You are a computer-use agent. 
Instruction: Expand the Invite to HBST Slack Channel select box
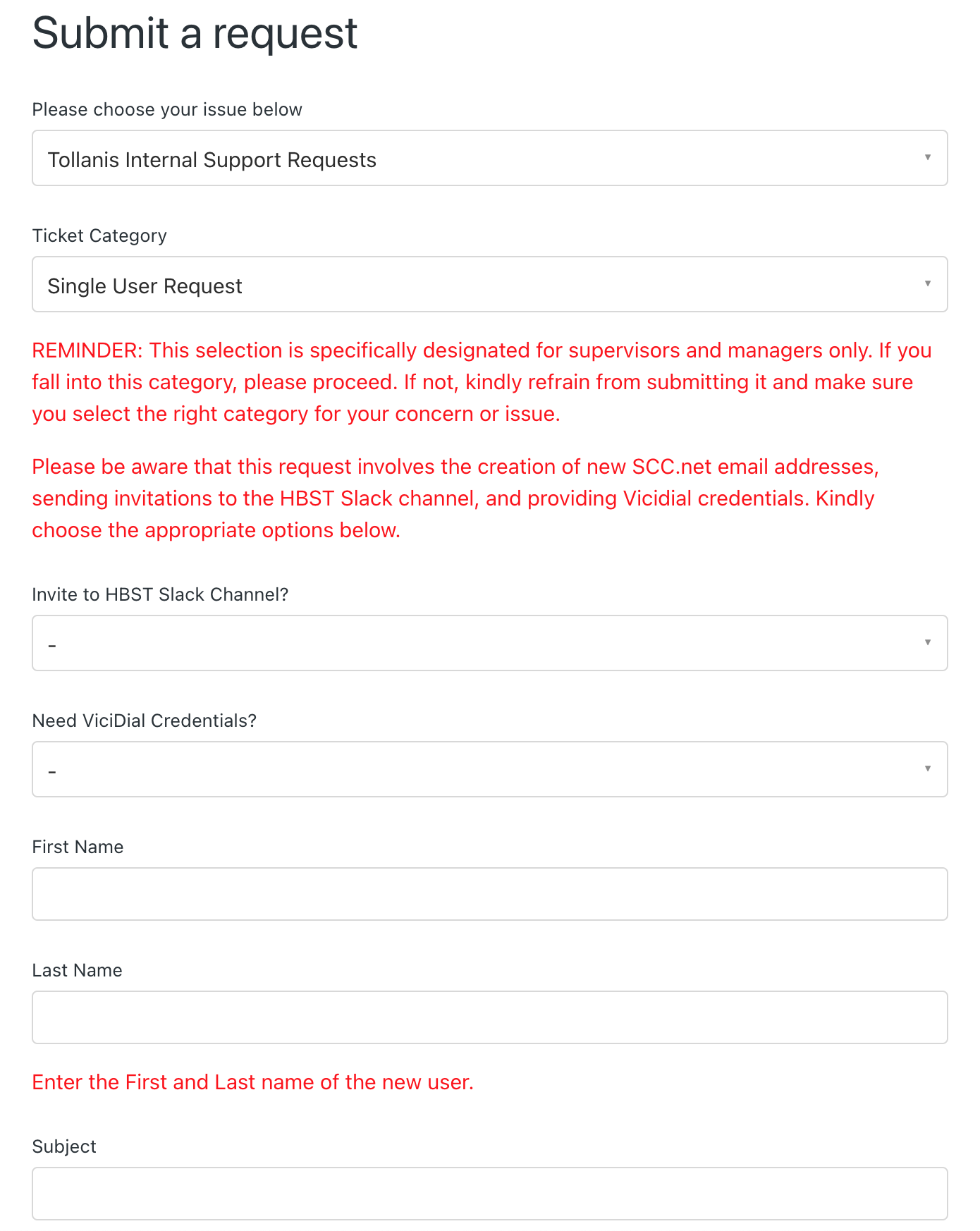click(x=489, y=644)
